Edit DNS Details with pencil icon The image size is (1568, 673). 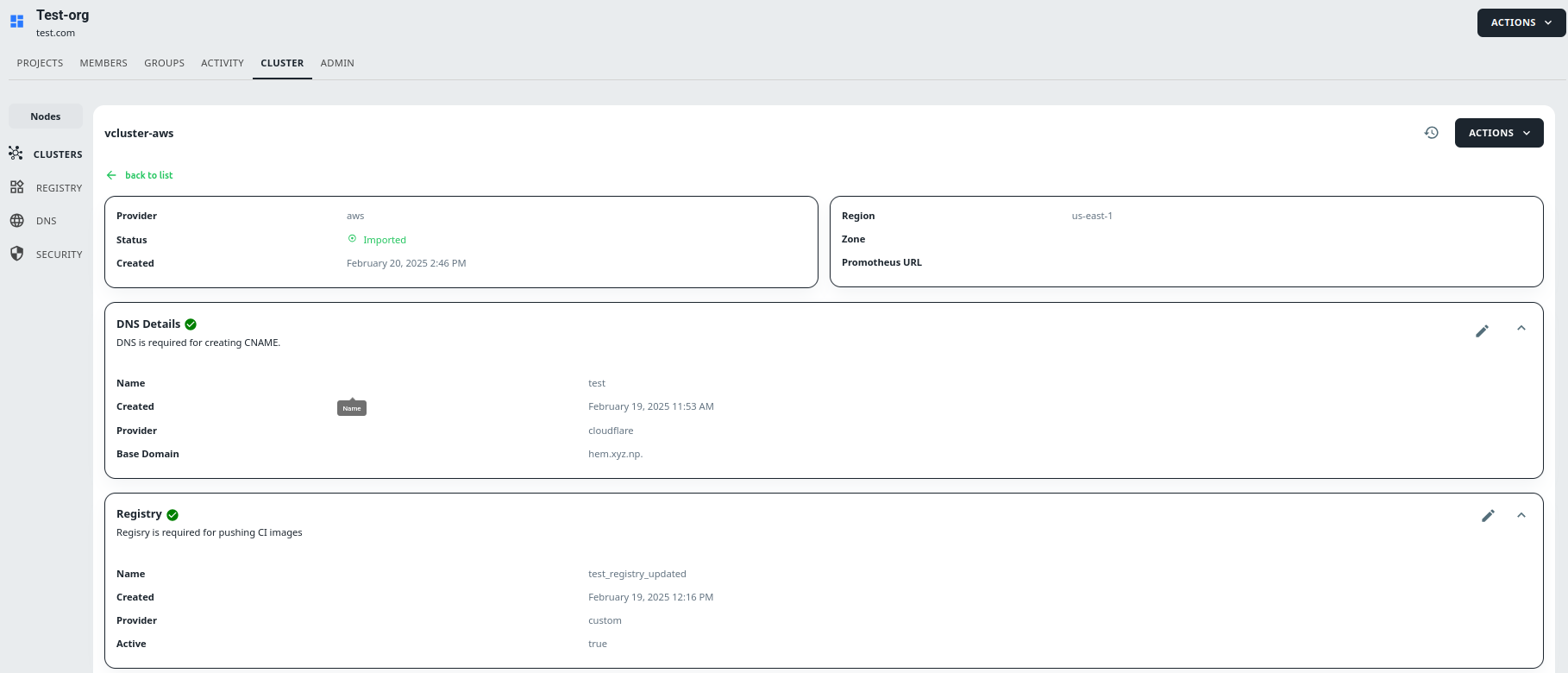tap(1482, 330)
